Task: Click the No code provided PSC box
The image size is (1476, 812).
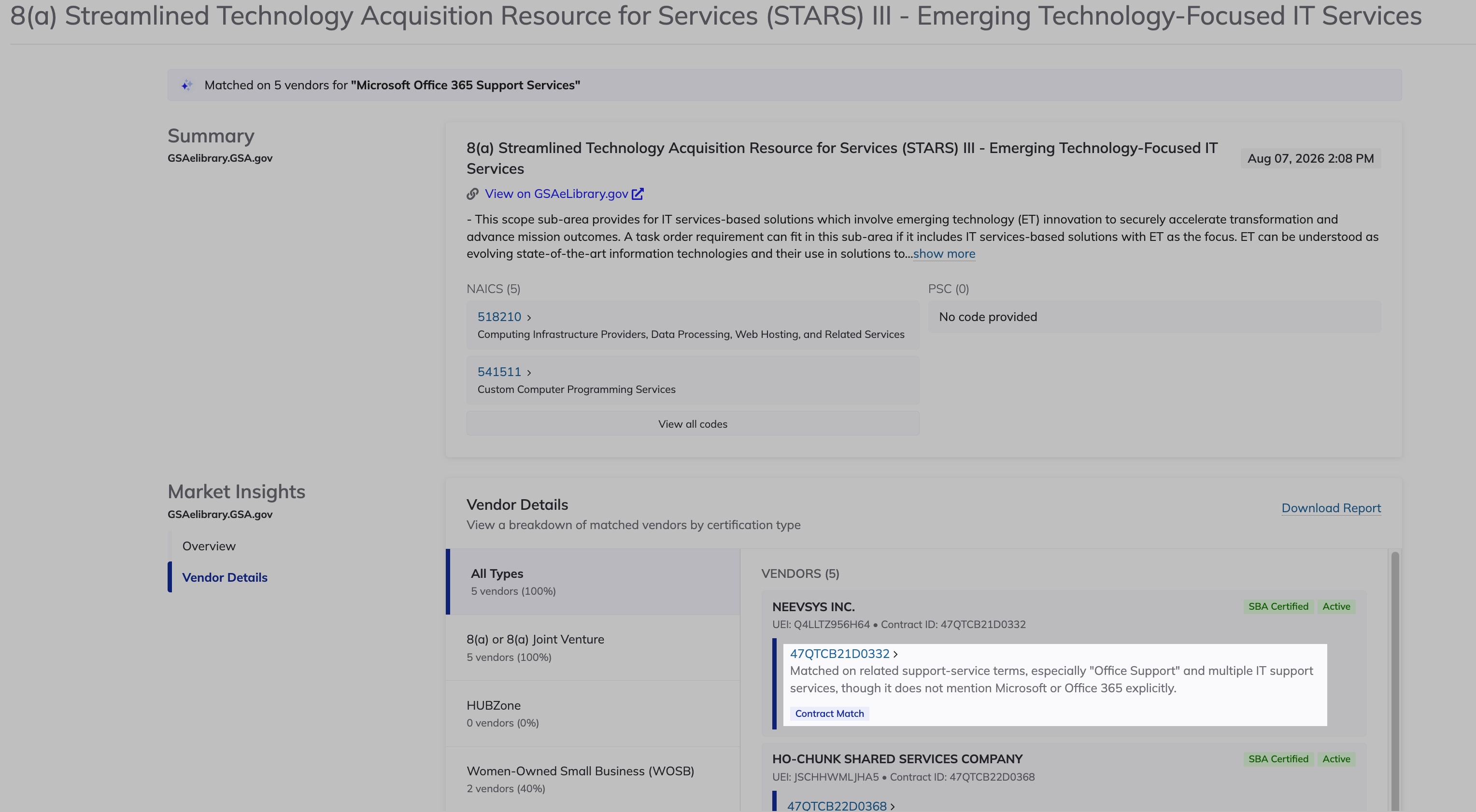Action: 1154,317
